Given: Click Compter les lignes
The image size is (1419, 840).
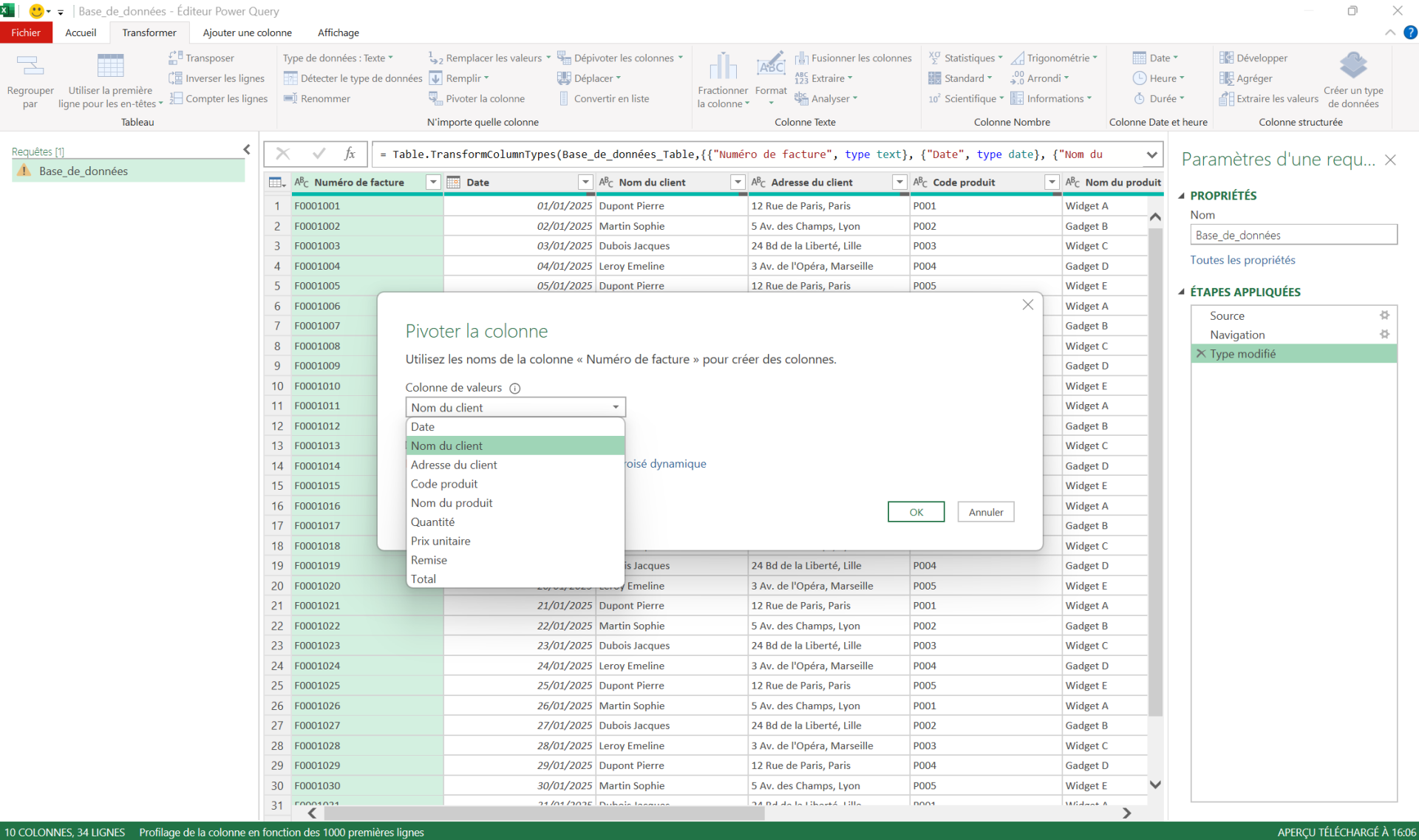Looking at the screenshot, I should click(x=219, y=98).
